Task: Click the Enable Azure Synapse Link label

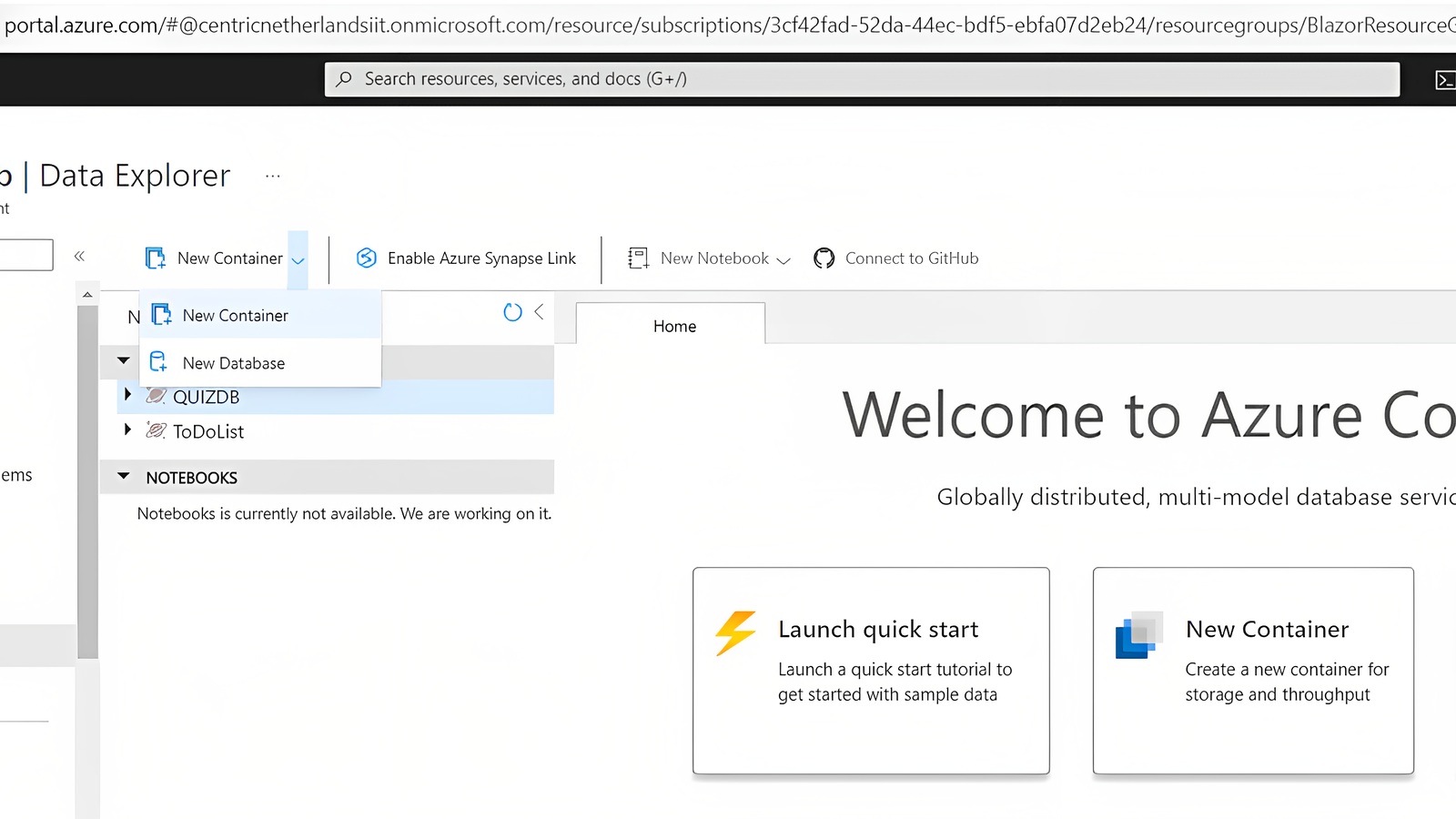Action: pos(481,258)
